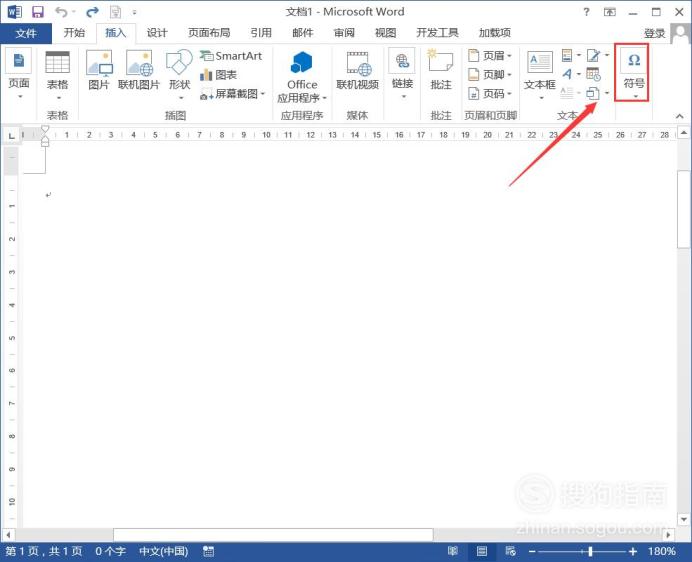Collapse the ribbon with the chevron
Screen dimensions: 692x562
pyautogui.click(x=680, y=116)
